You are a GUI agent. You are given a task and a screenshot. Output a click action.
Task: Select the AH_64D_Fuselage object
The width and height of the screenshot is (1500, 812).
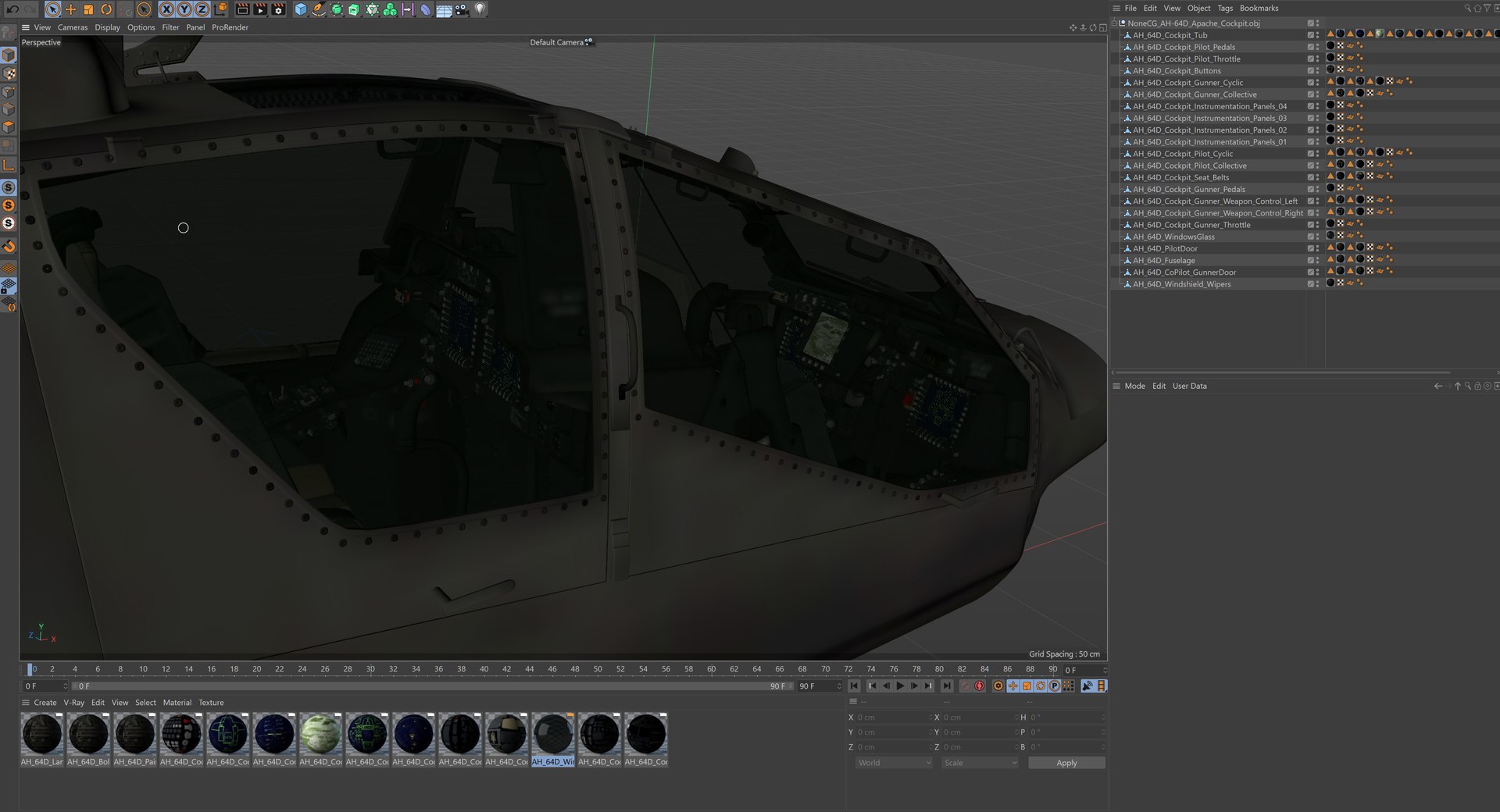(x=1164, y=261)
